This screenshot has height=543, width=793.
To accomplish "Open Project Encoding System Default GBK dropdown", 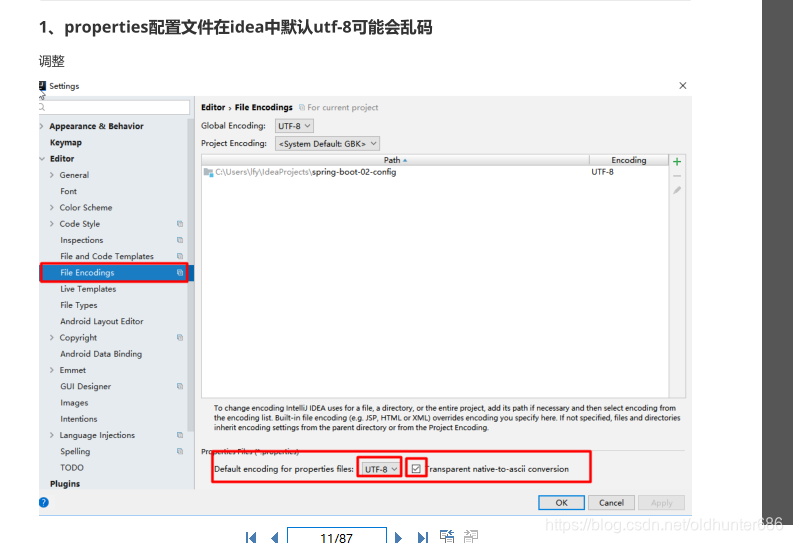I will (x=327, y=144).
